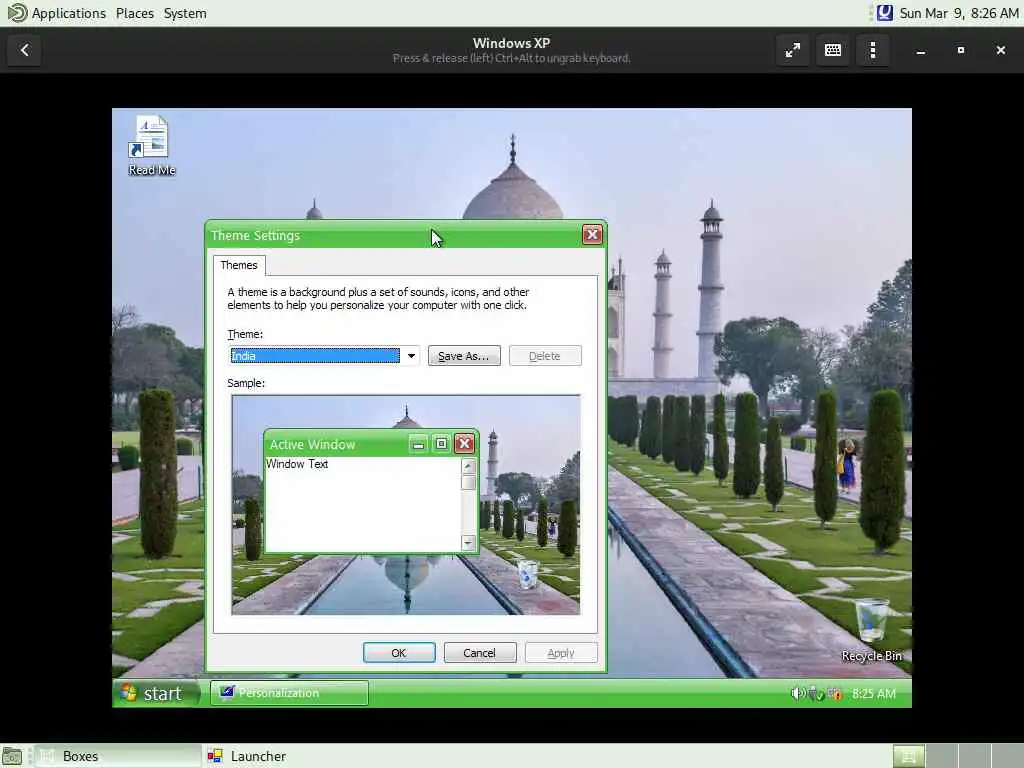
Task: Expand the Theme dropdown arrow
Action: (411, 356)
